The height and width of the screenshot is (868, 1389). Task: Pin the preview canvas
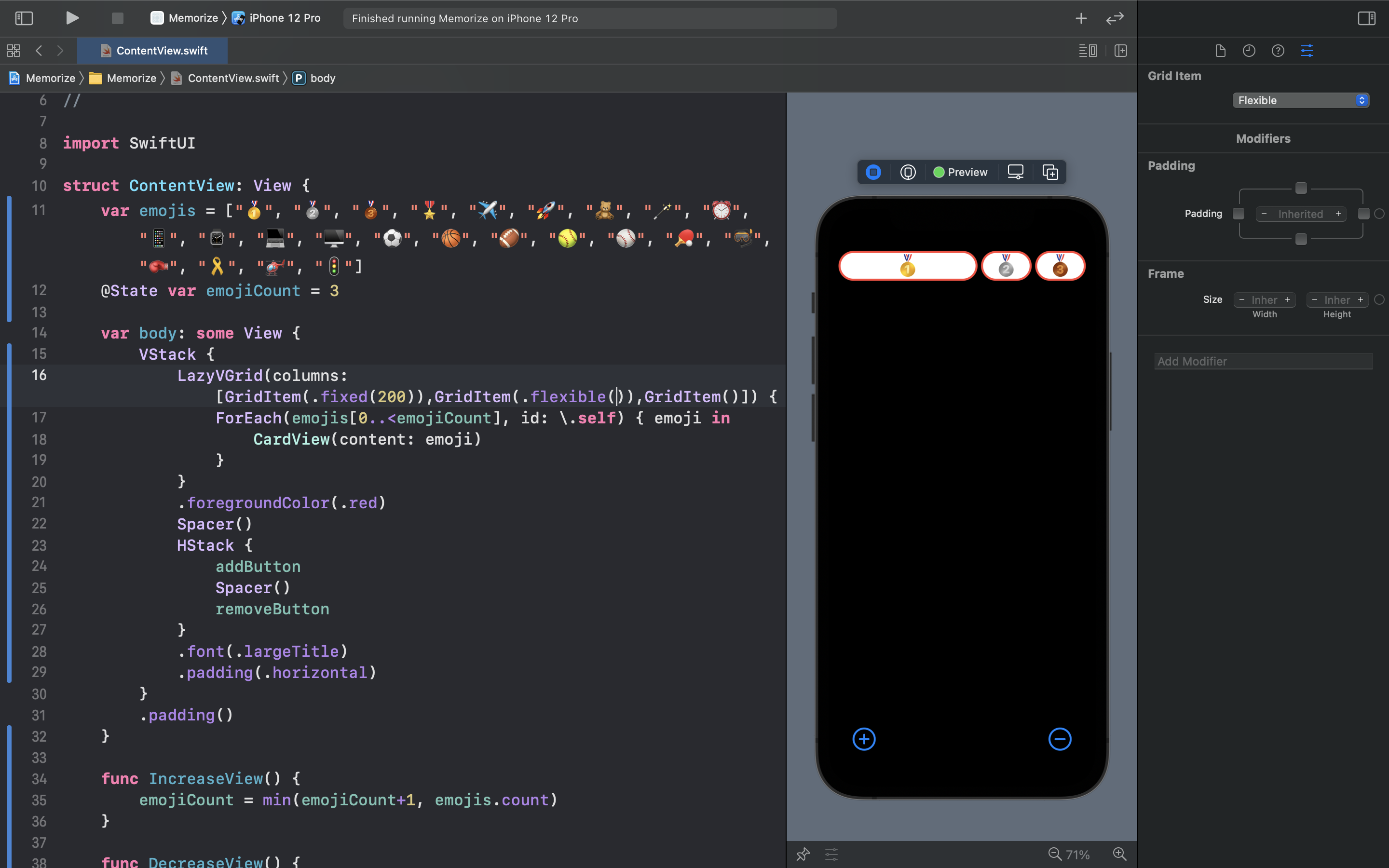[803, 854]
